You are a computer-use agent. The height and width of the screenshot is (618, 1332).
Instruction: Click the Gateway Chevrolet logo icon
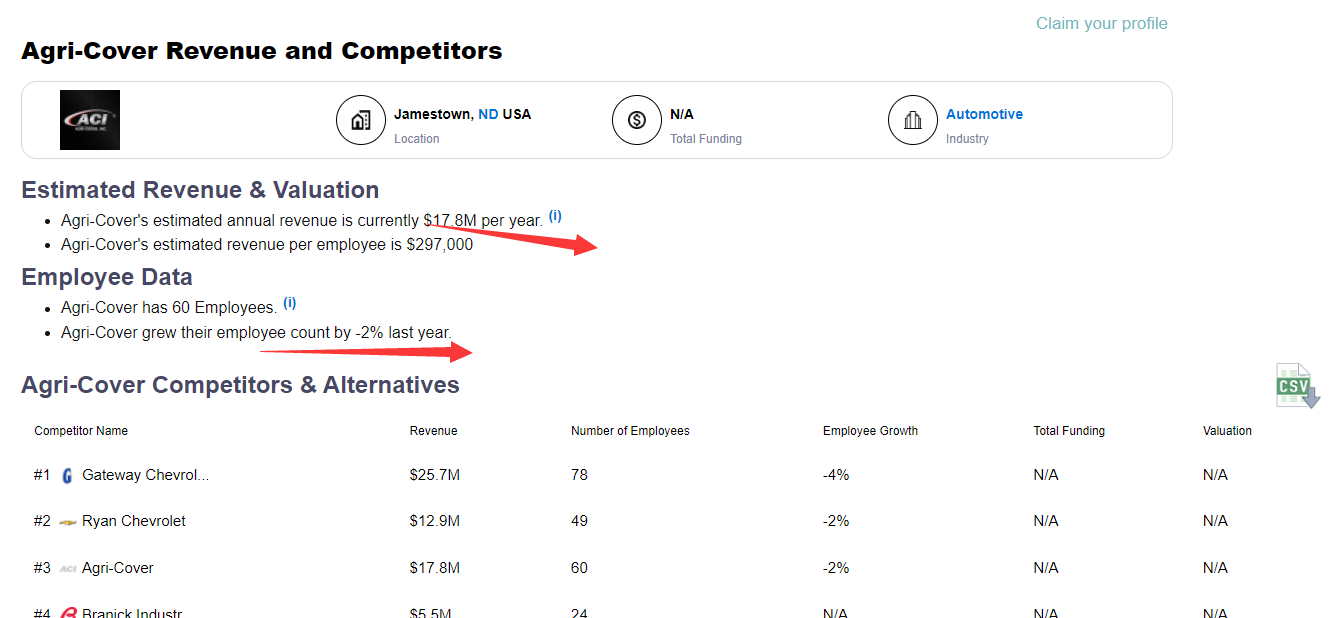(x=67, y=476)
